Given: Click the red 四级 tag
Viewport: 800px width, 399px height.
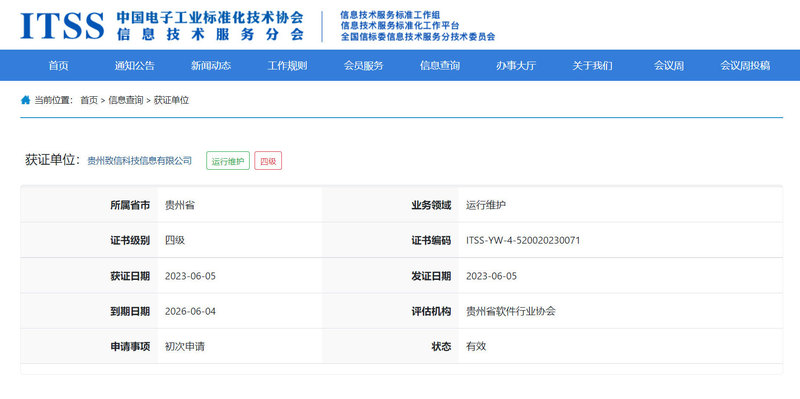Looking at the screenshot, I should point(268,161).
